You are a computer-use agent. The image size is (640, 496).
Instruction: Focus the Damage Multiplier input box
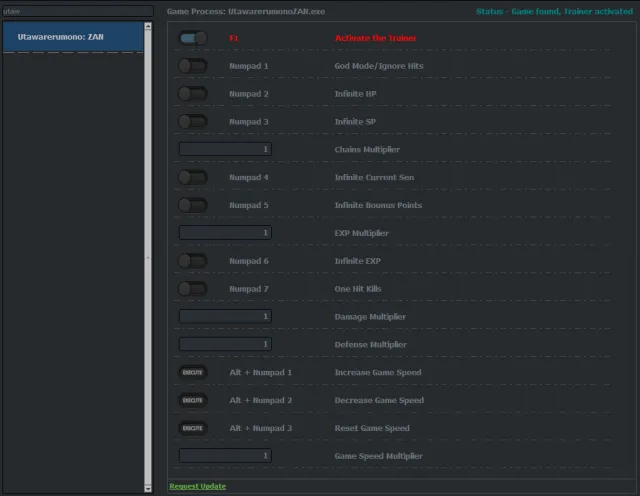click(225, 317)
